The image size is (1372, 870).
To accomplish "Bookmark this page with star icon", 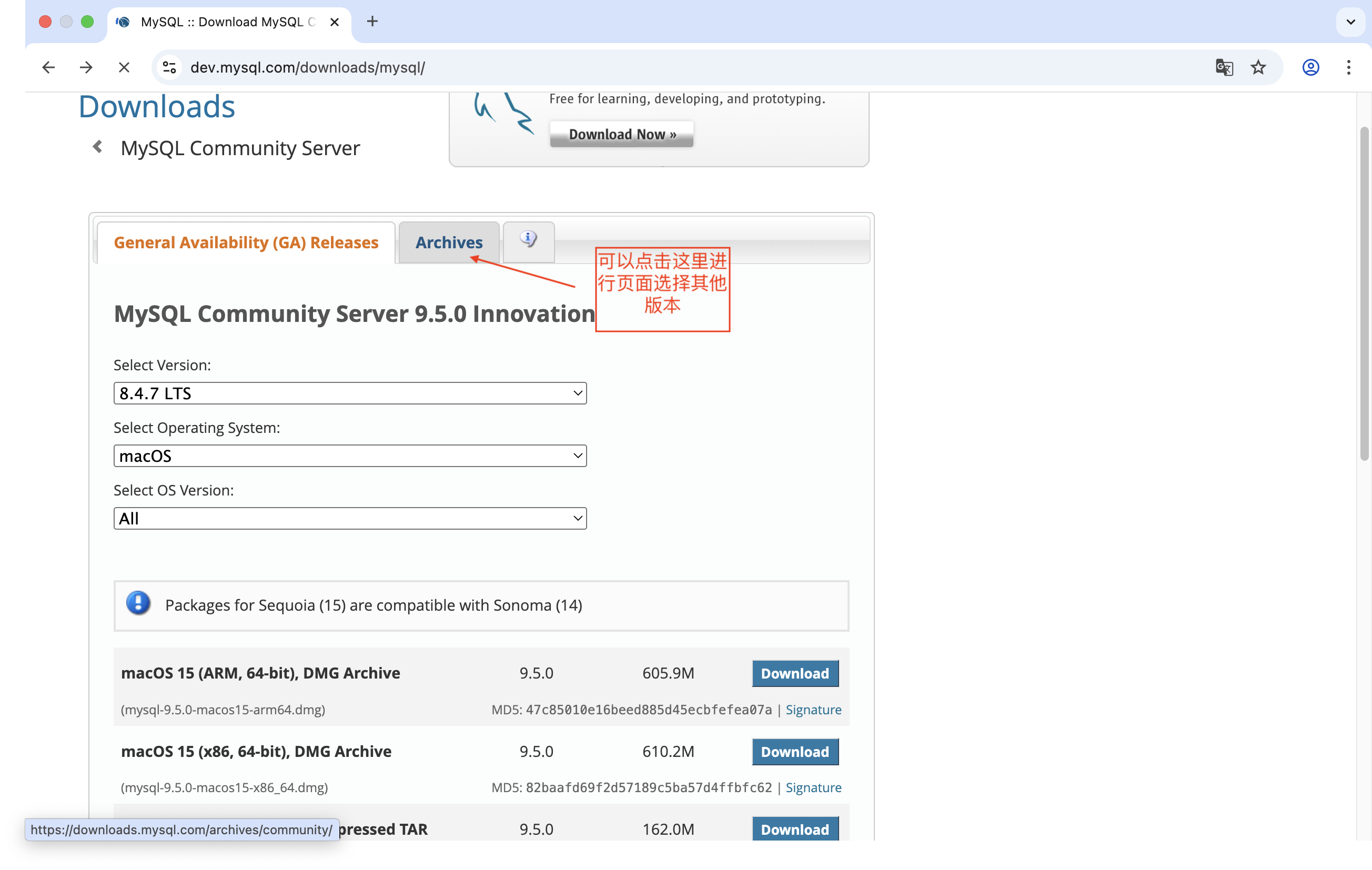I will [1258, 68].
